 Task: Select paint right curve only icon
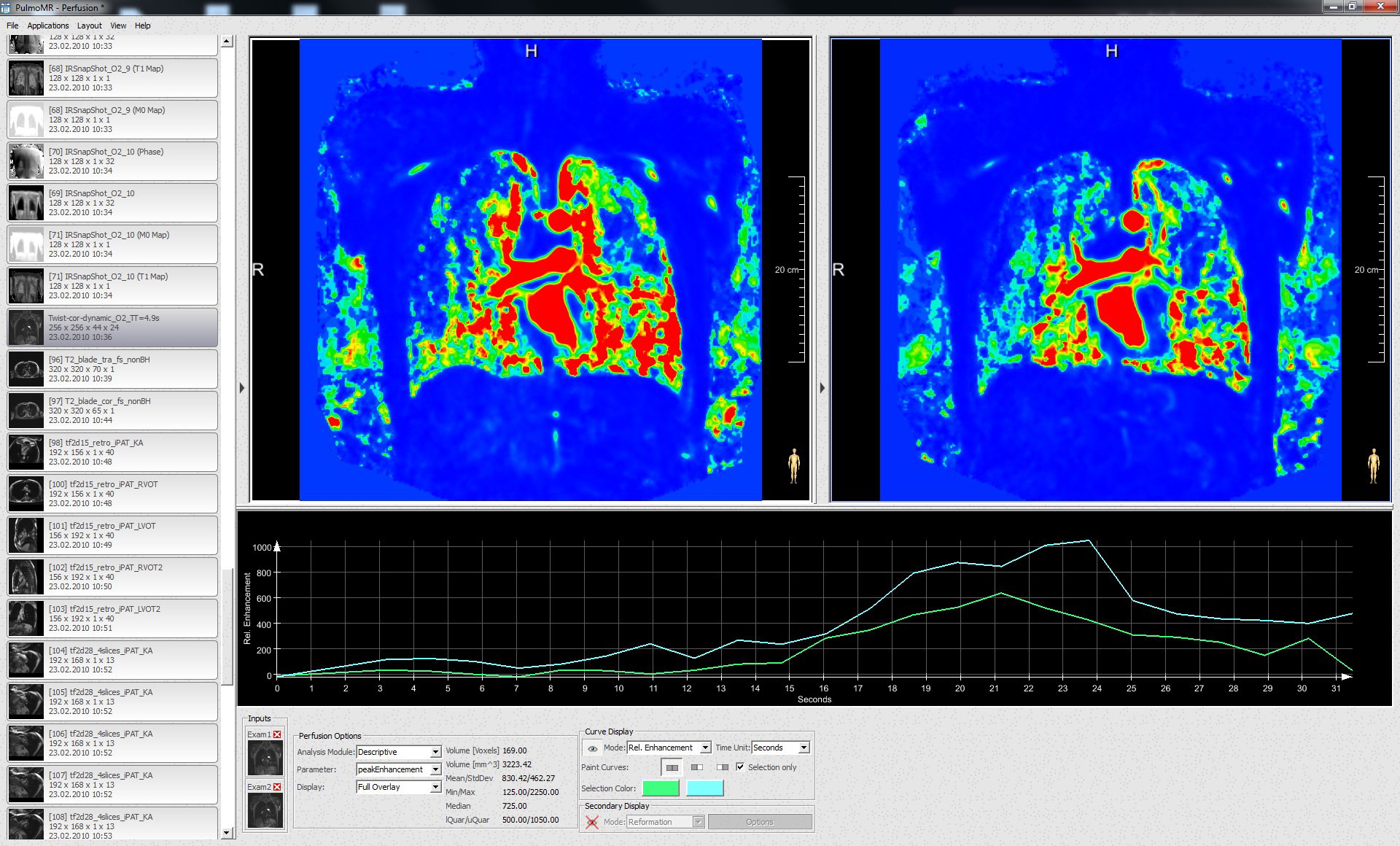coord(723,767)
